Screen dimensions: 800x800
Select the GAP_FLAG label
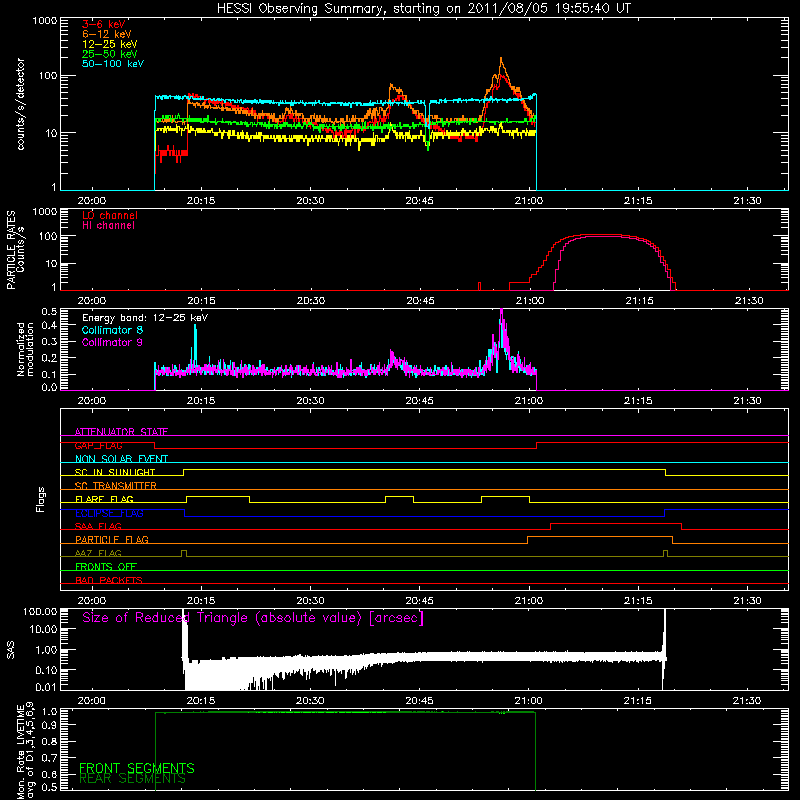point(98,446)
